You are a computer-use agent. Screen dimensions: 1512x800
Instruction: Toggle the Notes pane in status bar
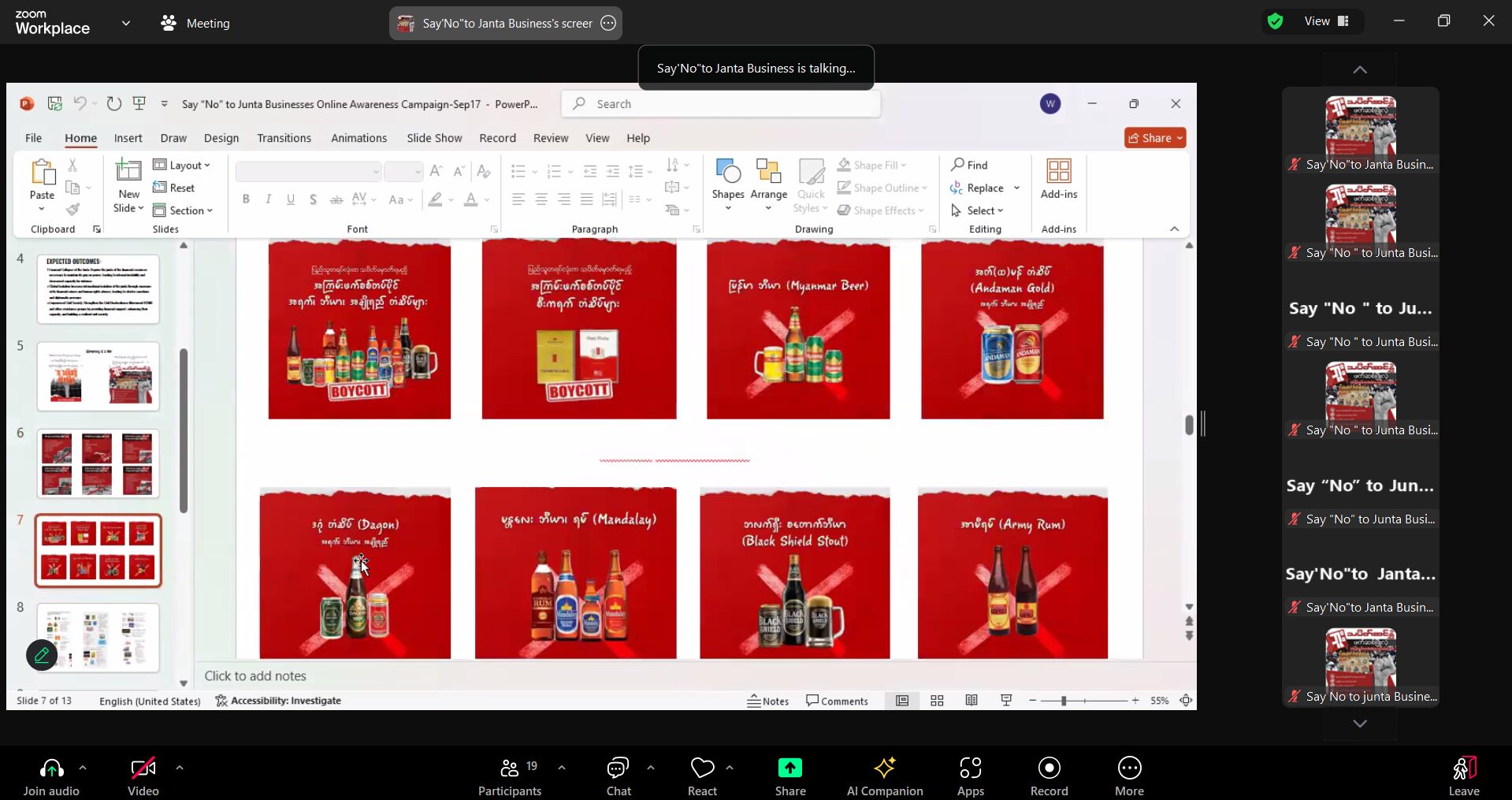(768, 701)
